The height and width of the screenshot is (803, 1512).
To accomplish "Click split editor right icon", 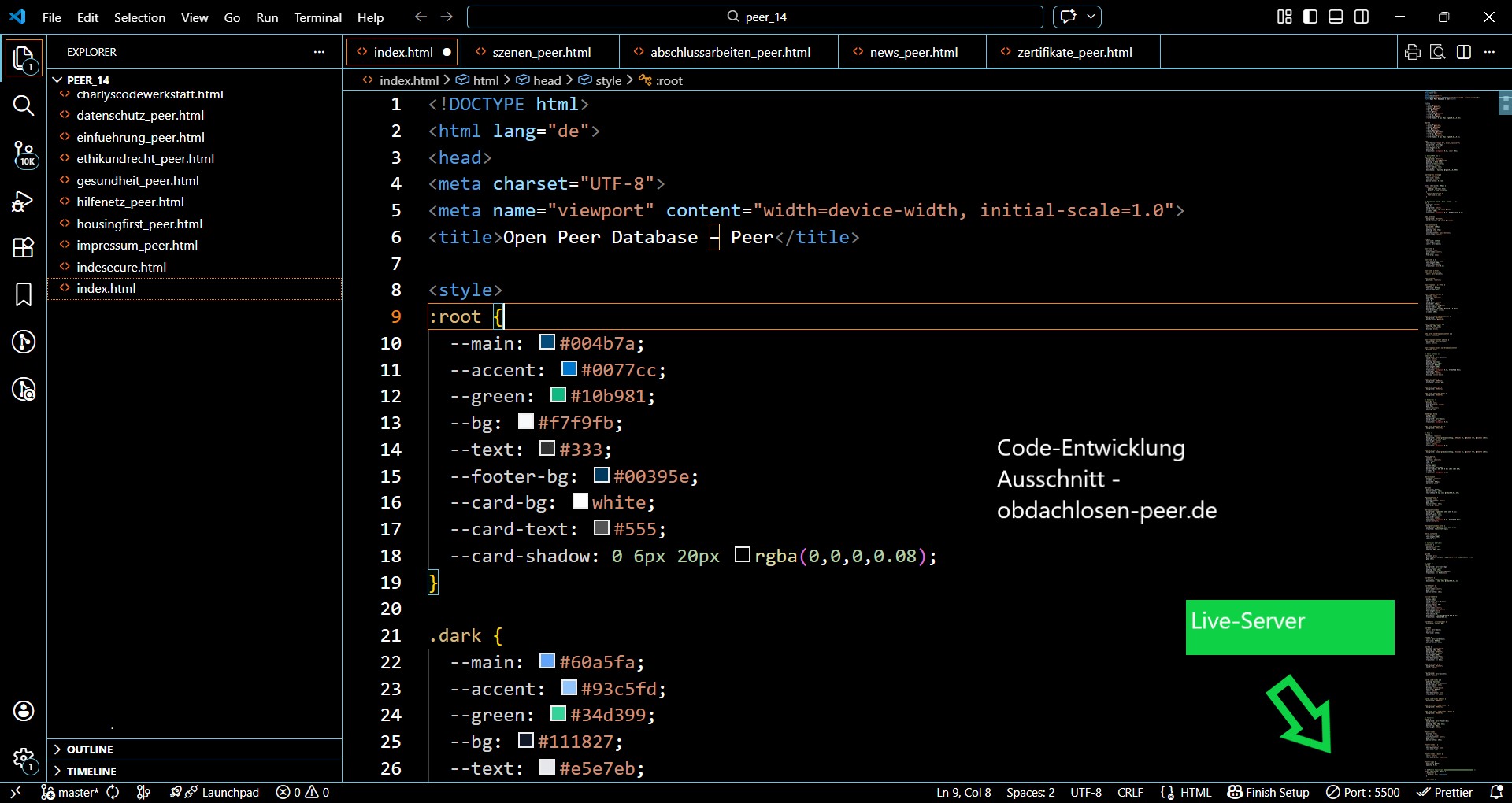I will point(1464,52).
